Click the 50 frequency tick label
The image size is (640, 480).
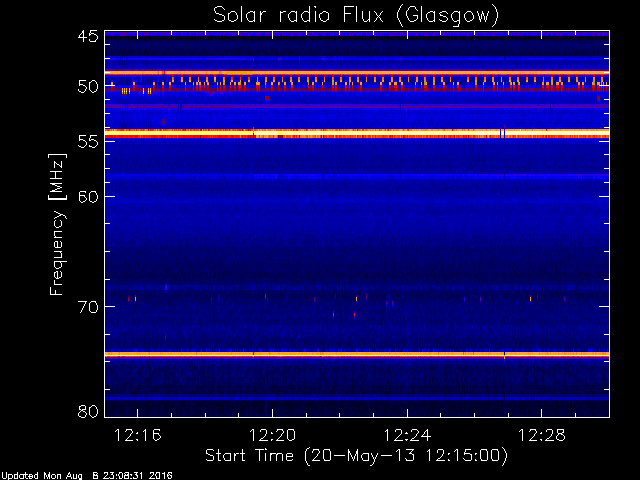tap(87, 87)
